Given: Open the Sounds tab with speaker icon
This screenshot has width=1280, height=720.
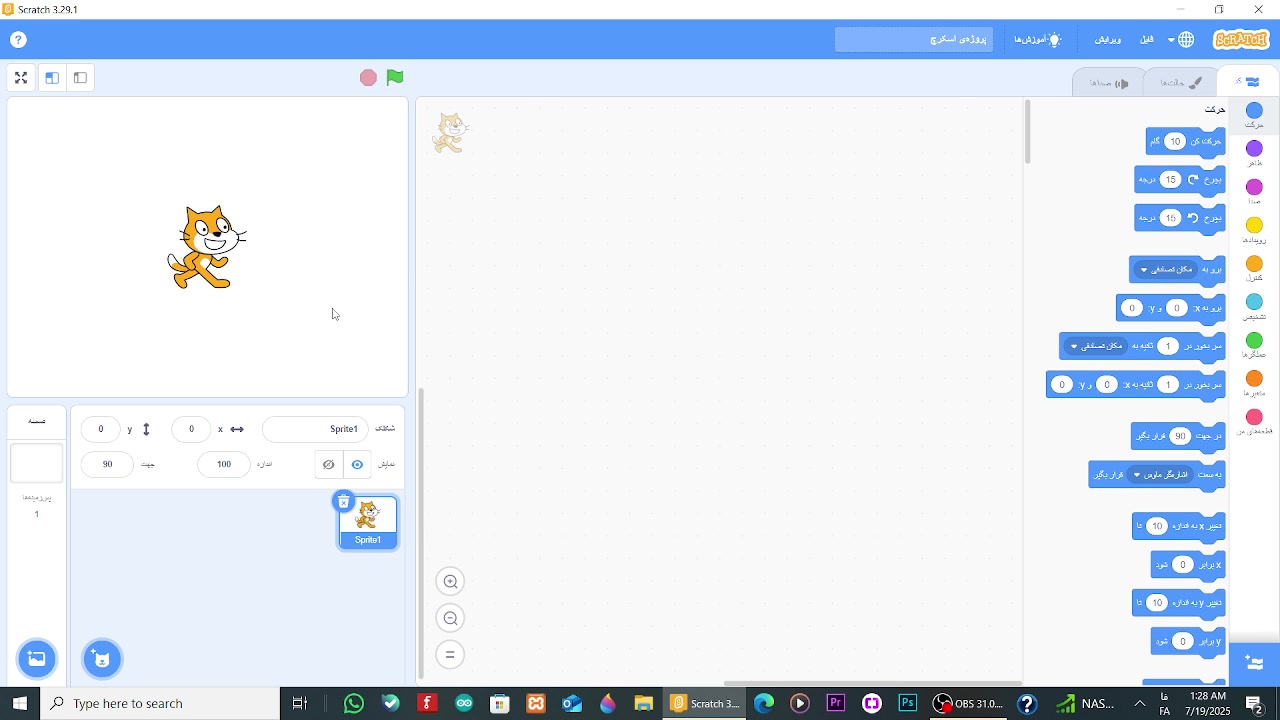Looking at the screenshot, I should (1109, 83).
